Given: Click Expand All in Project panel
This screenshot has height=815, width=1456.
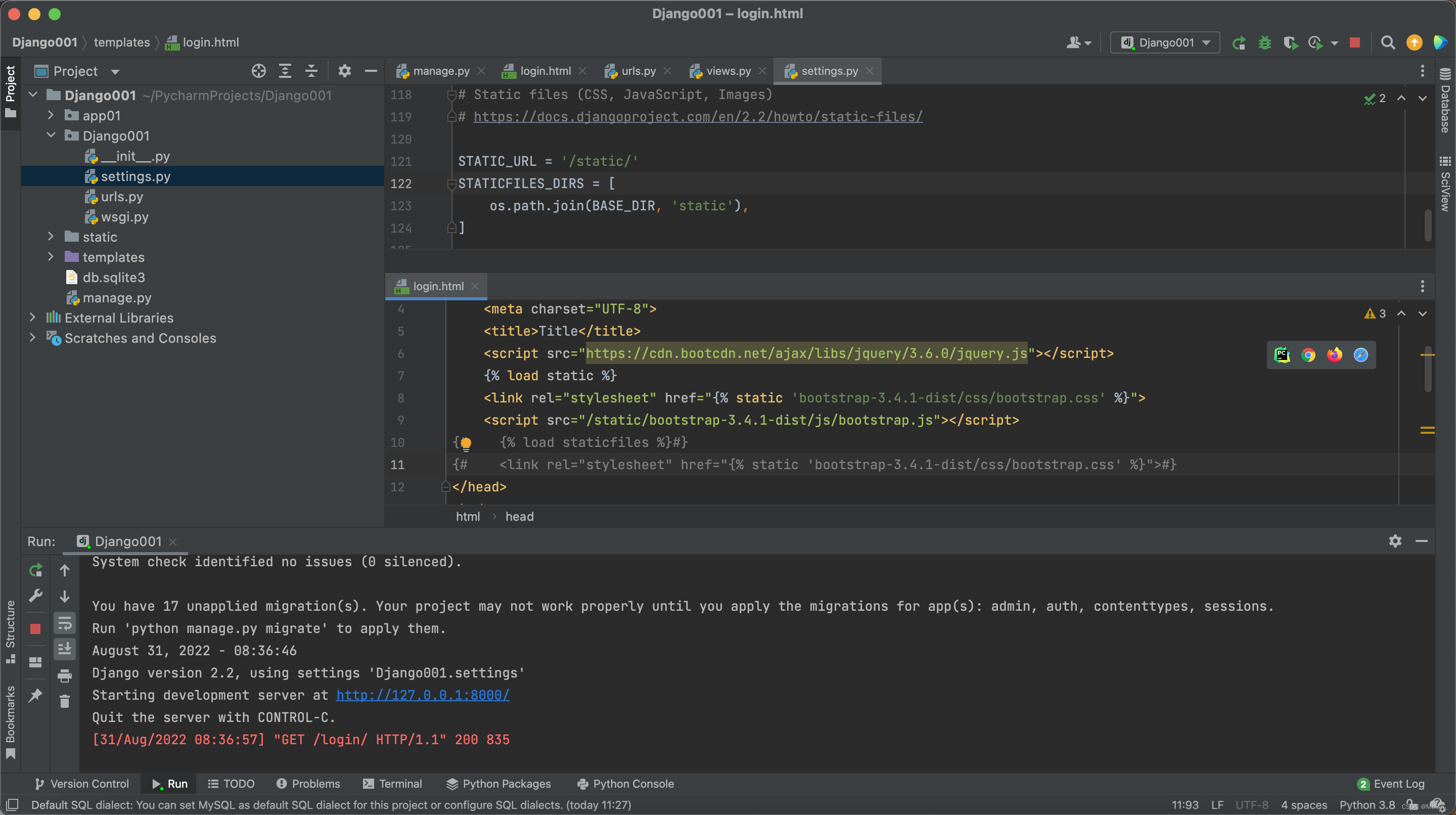Looking at the screenshot, I should coord(285,71).
